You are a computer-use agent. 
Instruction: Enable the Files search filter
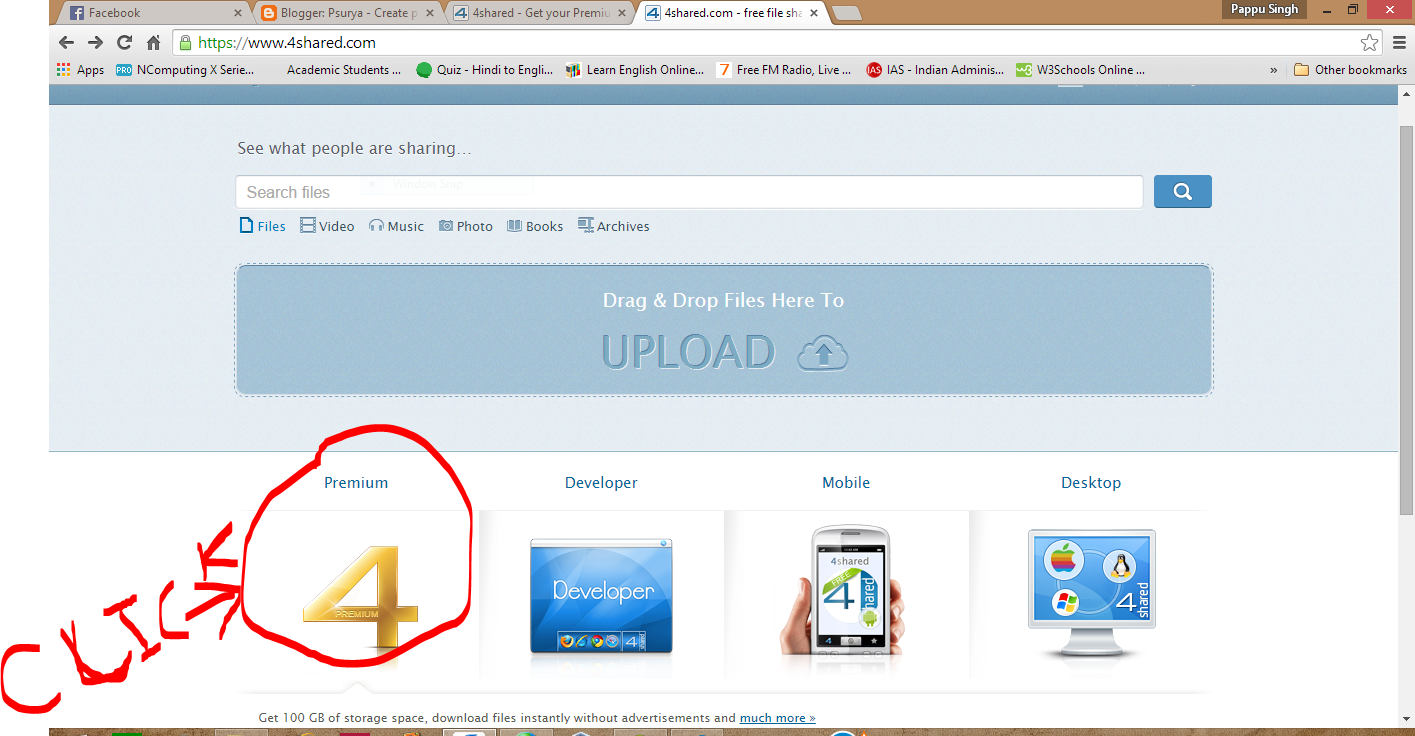(262, 226)
